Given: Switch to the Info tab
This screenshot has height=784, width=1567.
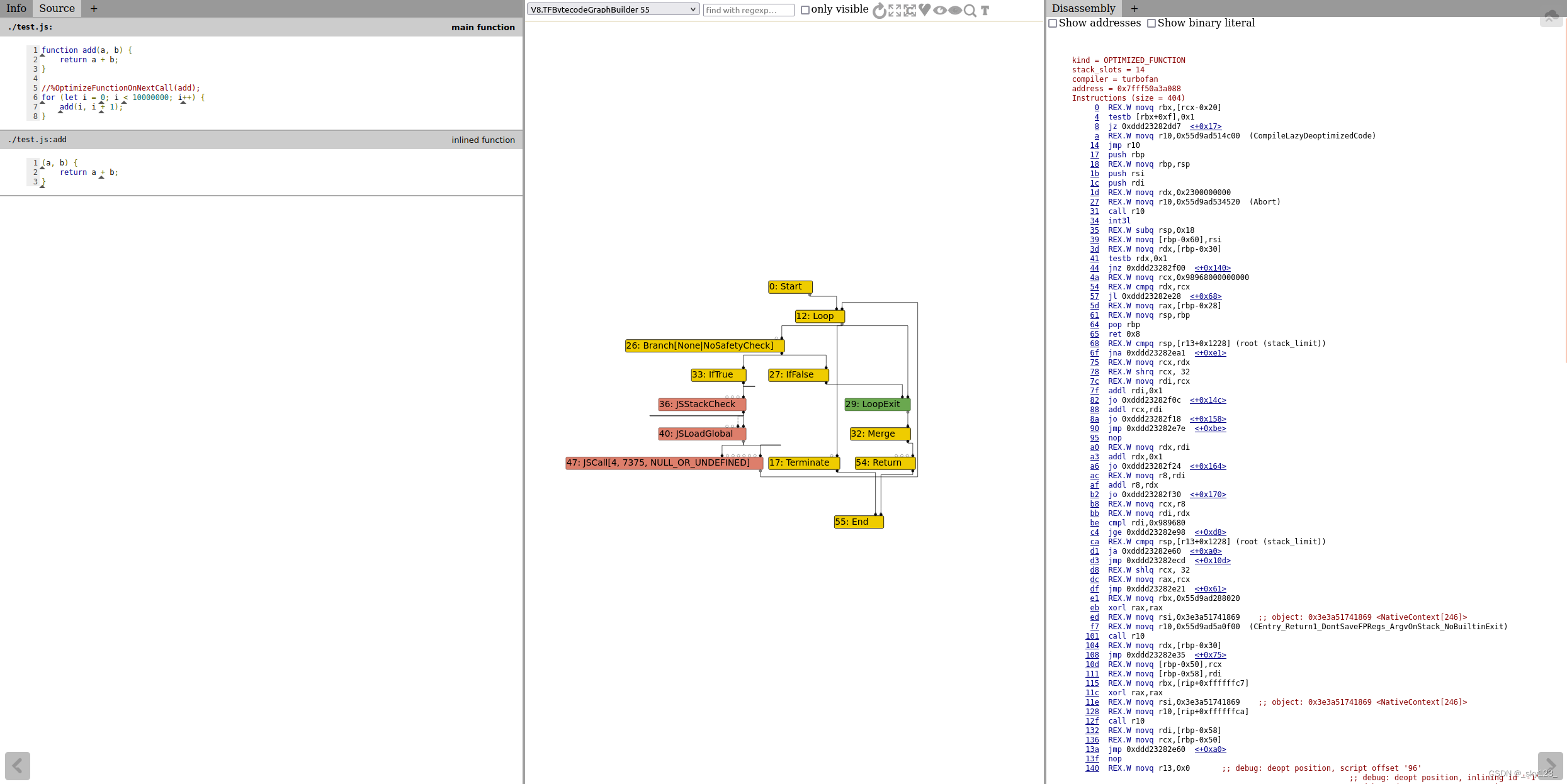Looking at the screenshot, I should coord(16,8).
